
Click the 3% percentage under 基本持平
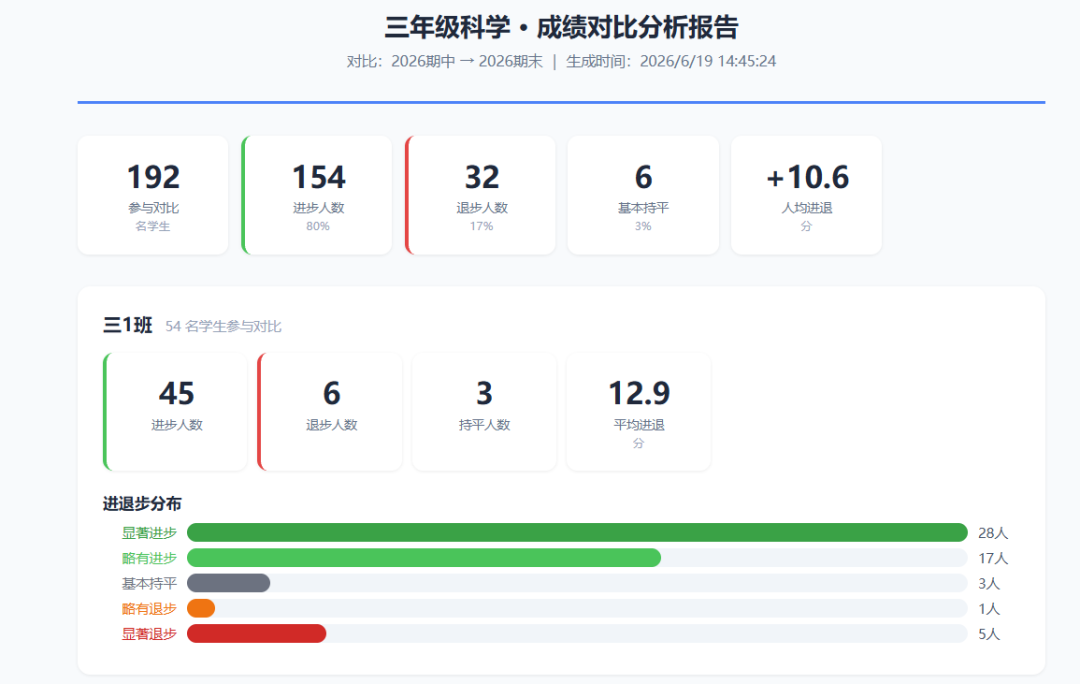(643, 226)
